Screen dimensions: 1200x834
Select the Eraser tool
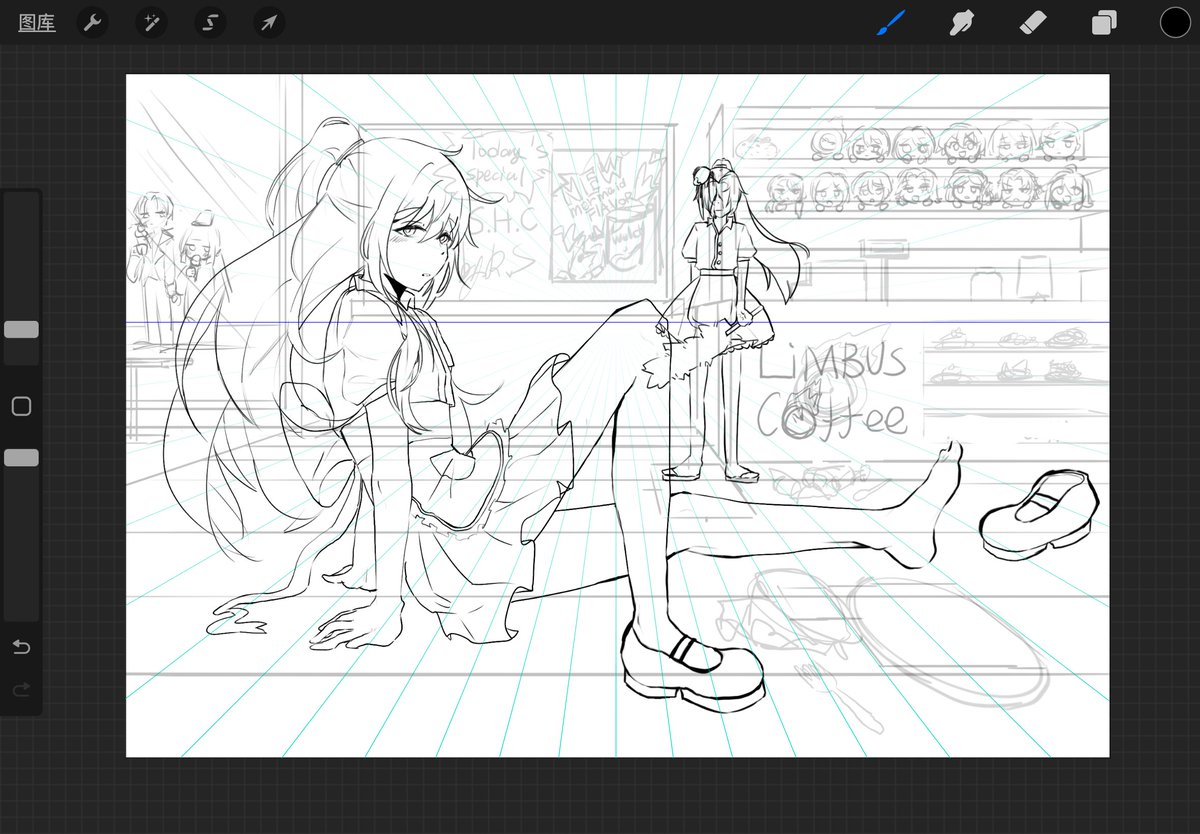click(x=1033, y=23)
